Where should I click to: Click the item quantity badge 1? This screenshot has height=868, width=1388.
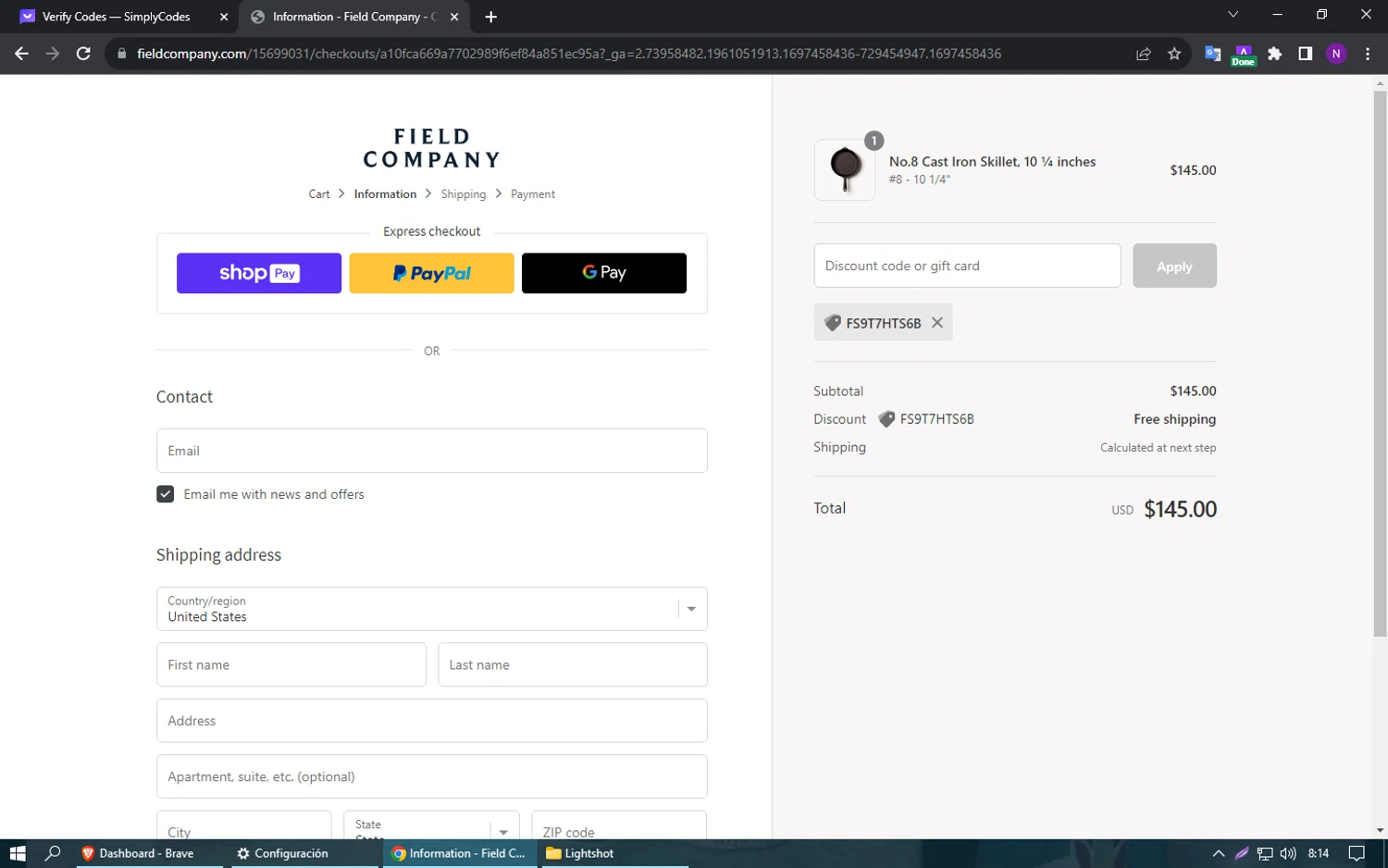874,141
